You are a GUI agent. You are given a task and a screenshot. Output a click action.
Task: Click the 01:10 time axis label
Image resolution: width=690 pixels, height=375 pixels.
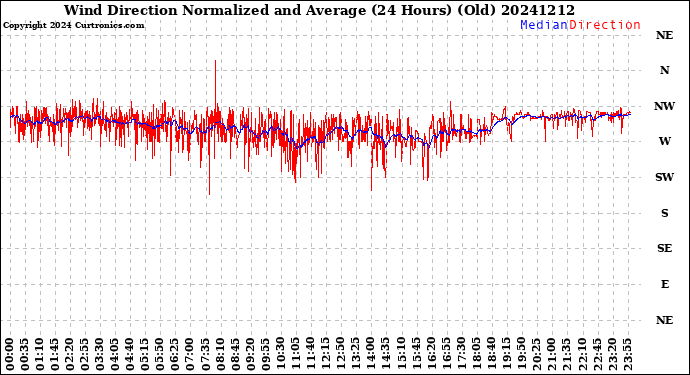[40, 355]
